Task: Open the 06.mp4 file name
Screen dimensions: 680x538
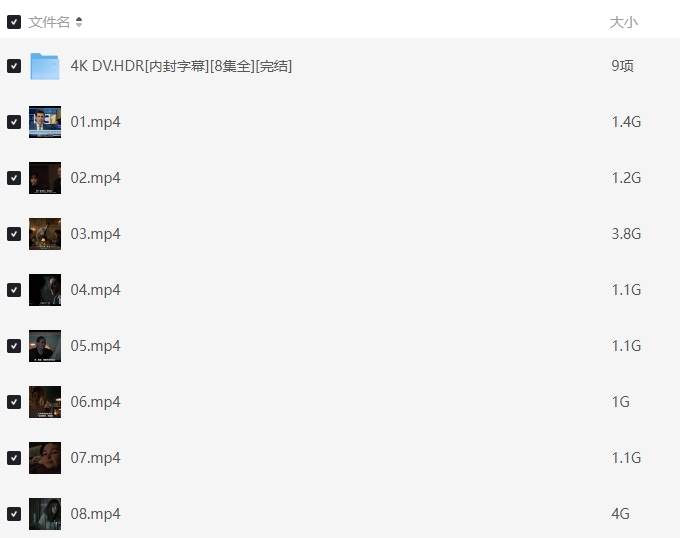Action: [95, 402]
